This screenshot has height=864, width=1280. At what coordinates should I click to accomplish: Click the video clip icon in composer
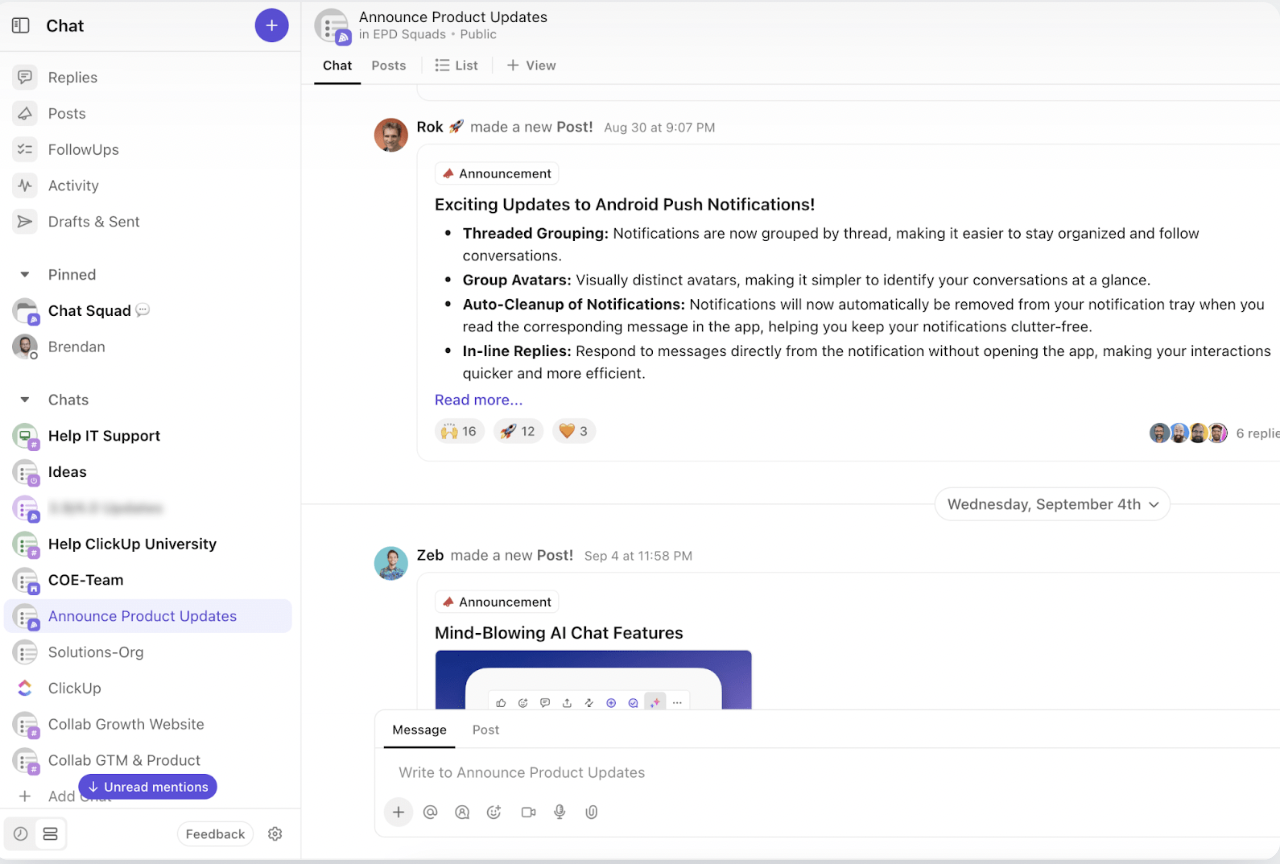528,812
